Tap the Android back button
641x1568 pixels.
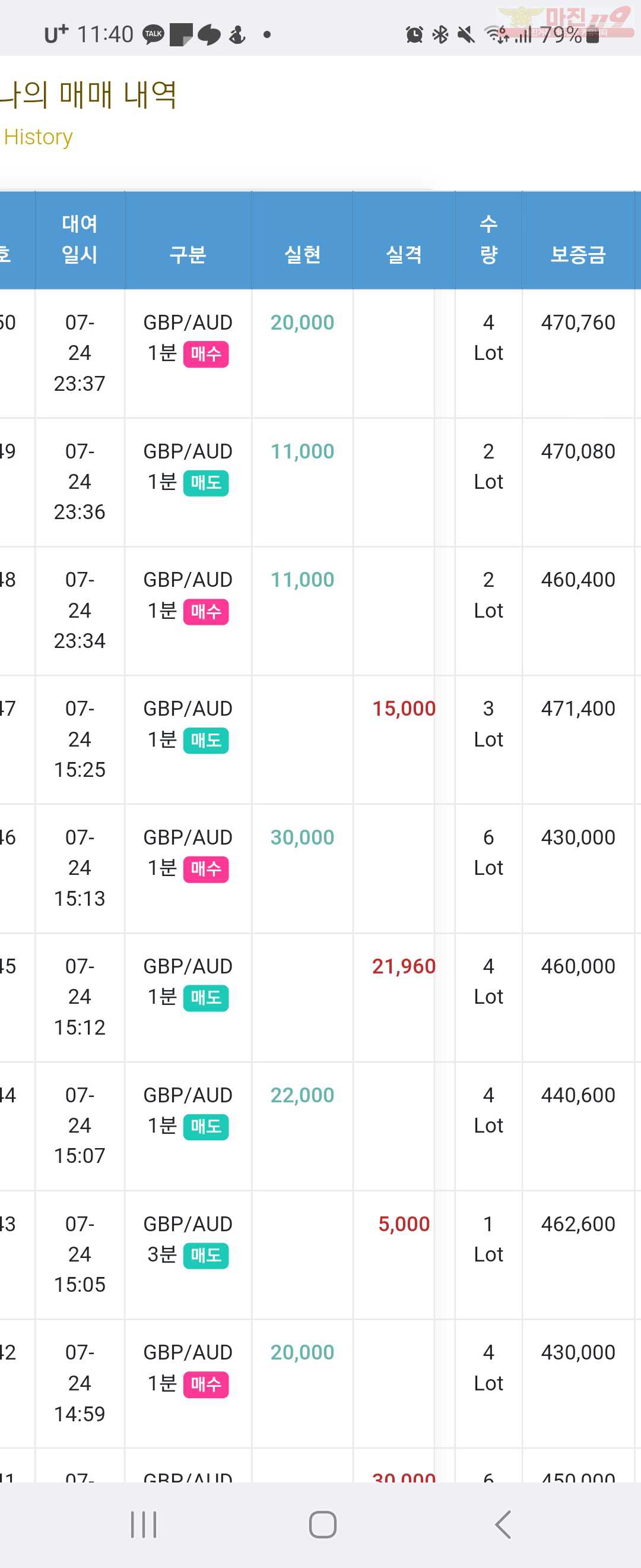503,1524
